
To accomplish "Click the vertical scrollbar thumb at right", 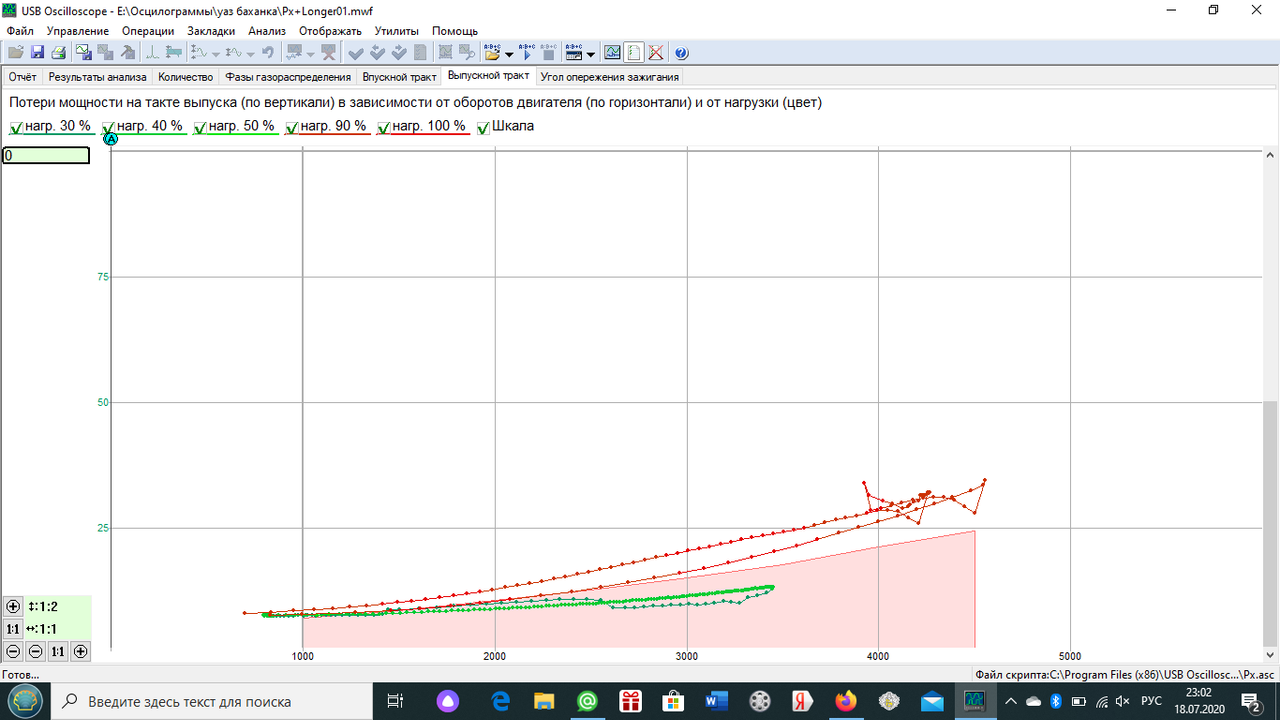I will coord(1270,523).
